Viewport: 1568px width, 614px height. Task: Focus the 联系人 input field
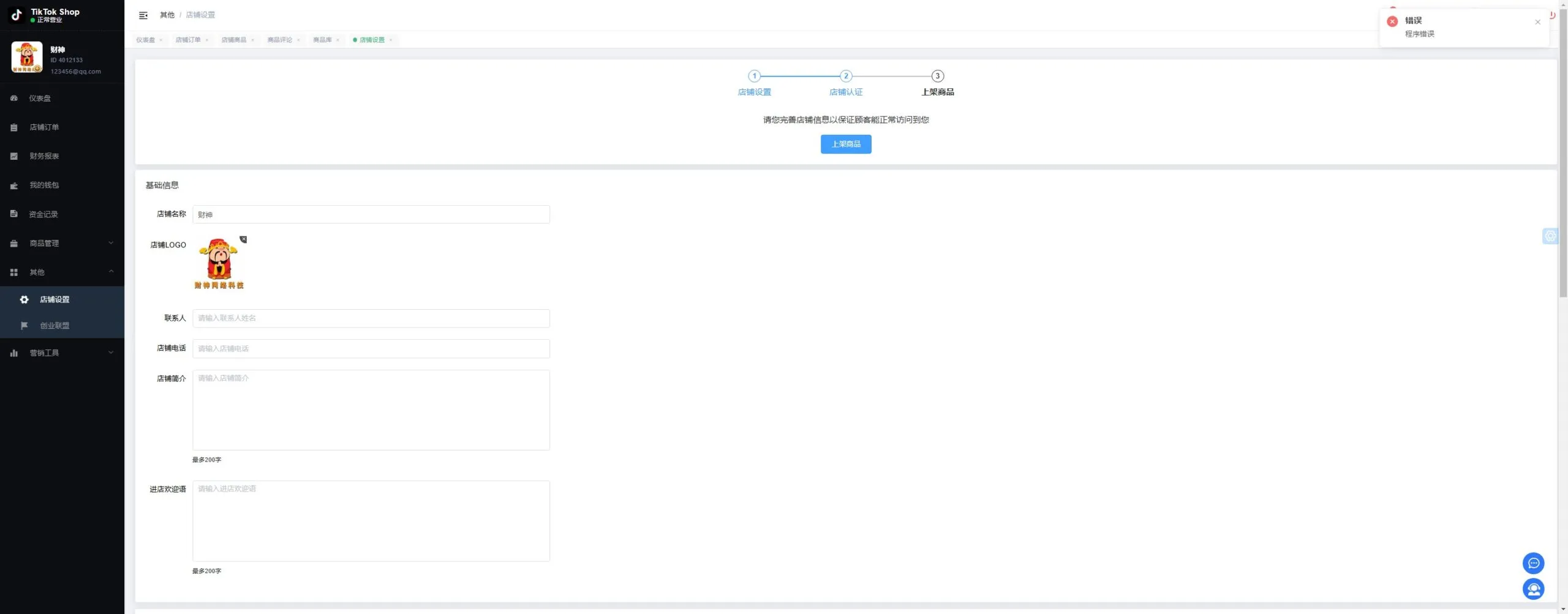click(371, 318)
